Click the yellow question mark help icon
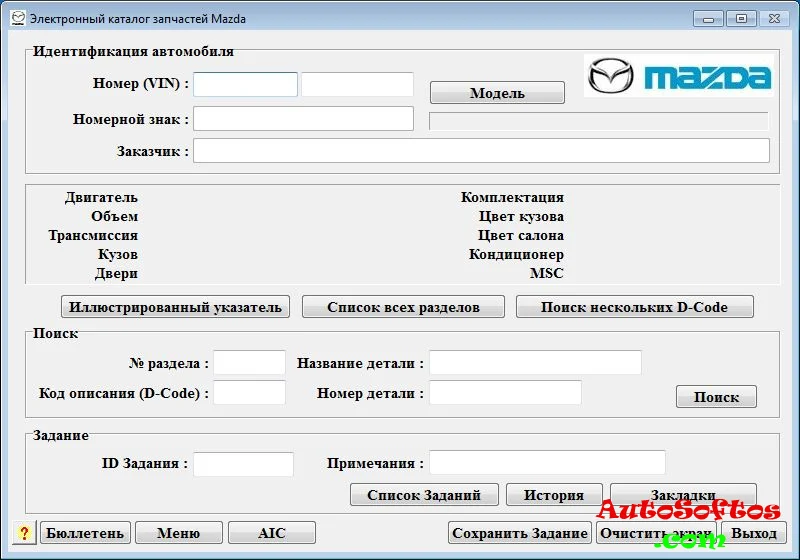800x560 pixels. click(x=25, y=533)
